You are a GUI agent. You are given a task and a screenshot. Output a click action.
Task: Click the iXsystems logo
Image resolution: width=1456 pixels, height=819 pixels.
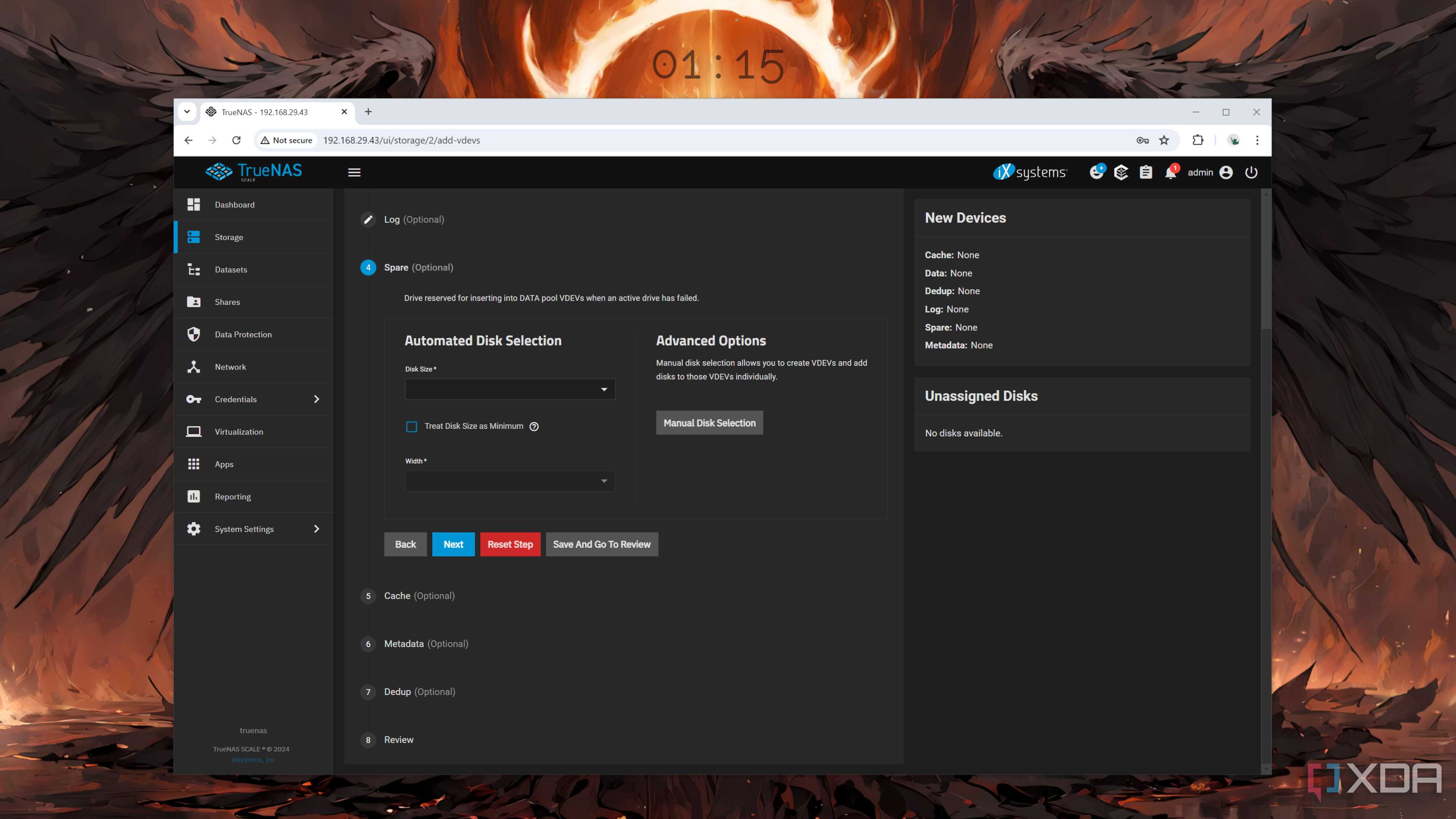[x=1030, y=172]
